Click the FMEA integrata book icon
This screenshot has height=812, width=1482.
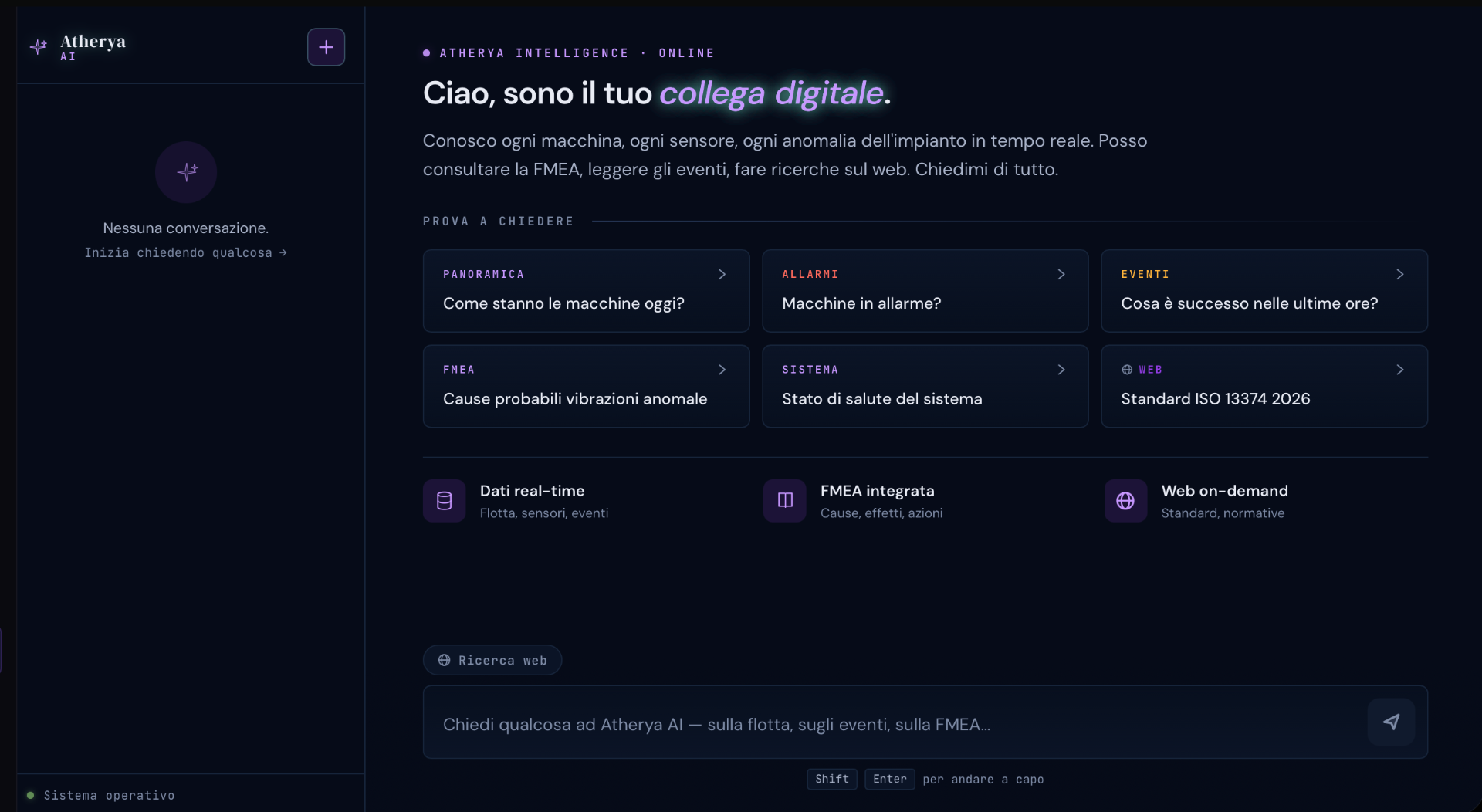pyautogui.click(x=785, y=501)
